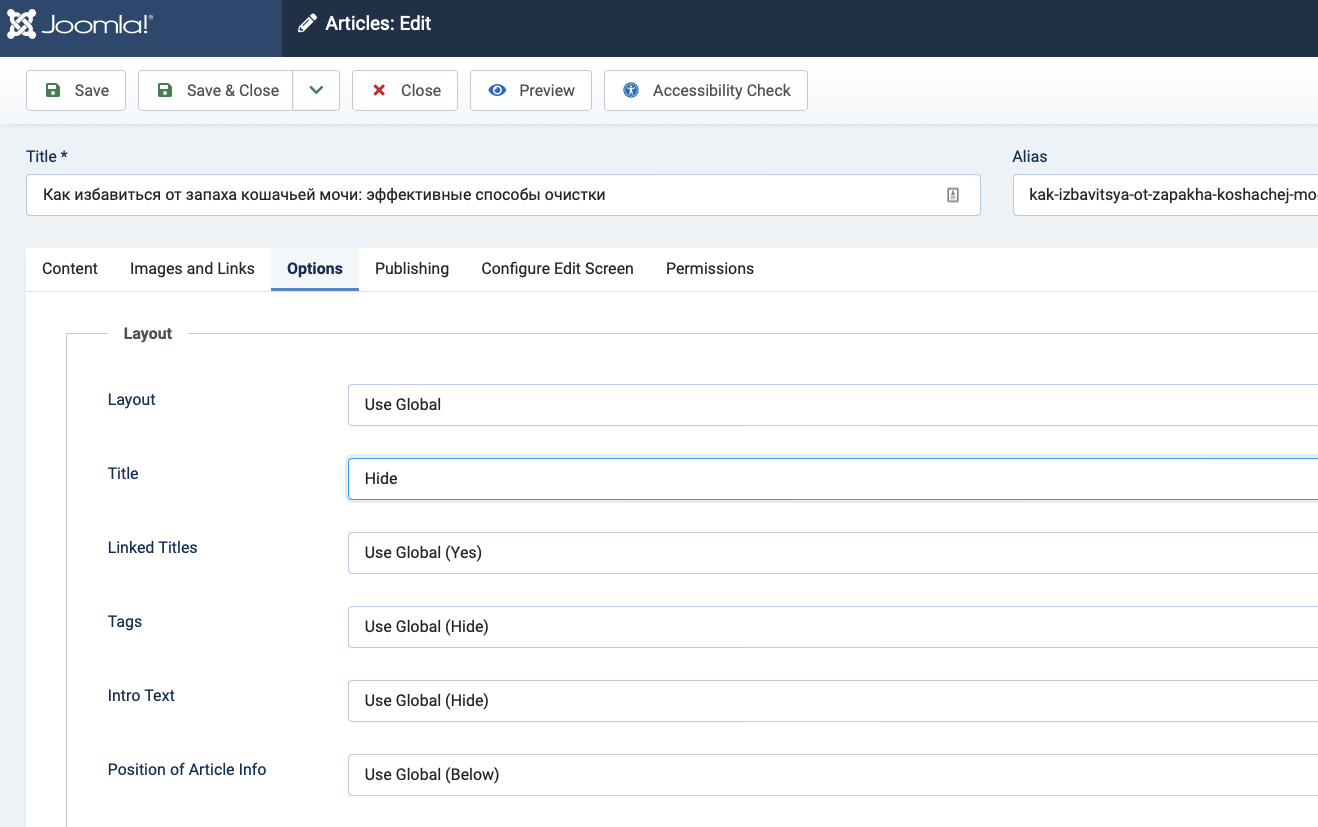
Task: Open the Linked Titles dropdown
Action: [x=832, y=553]
